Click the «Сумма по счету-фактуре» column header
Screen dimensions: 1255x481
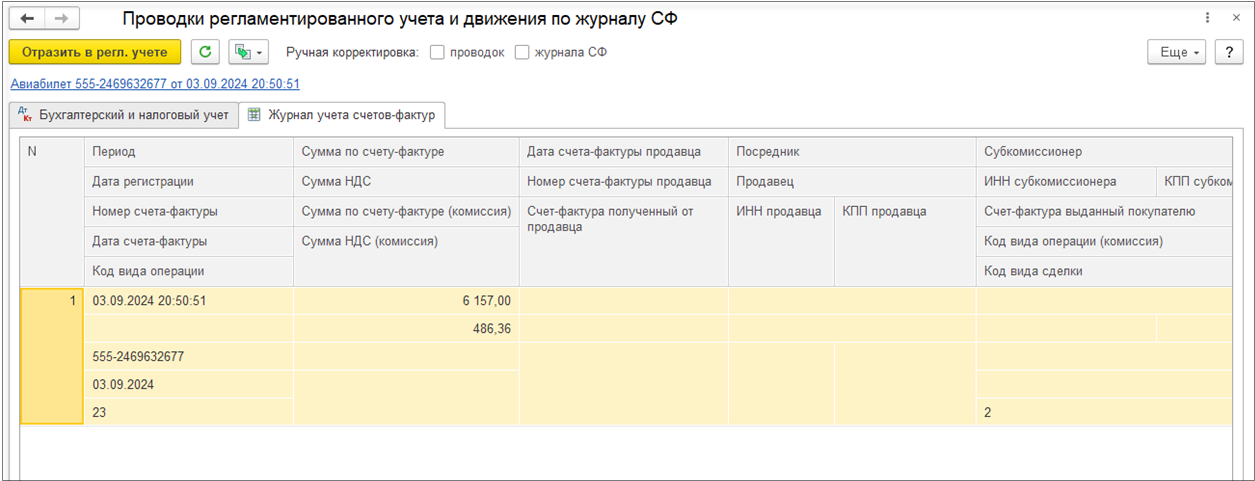(373, 152)
